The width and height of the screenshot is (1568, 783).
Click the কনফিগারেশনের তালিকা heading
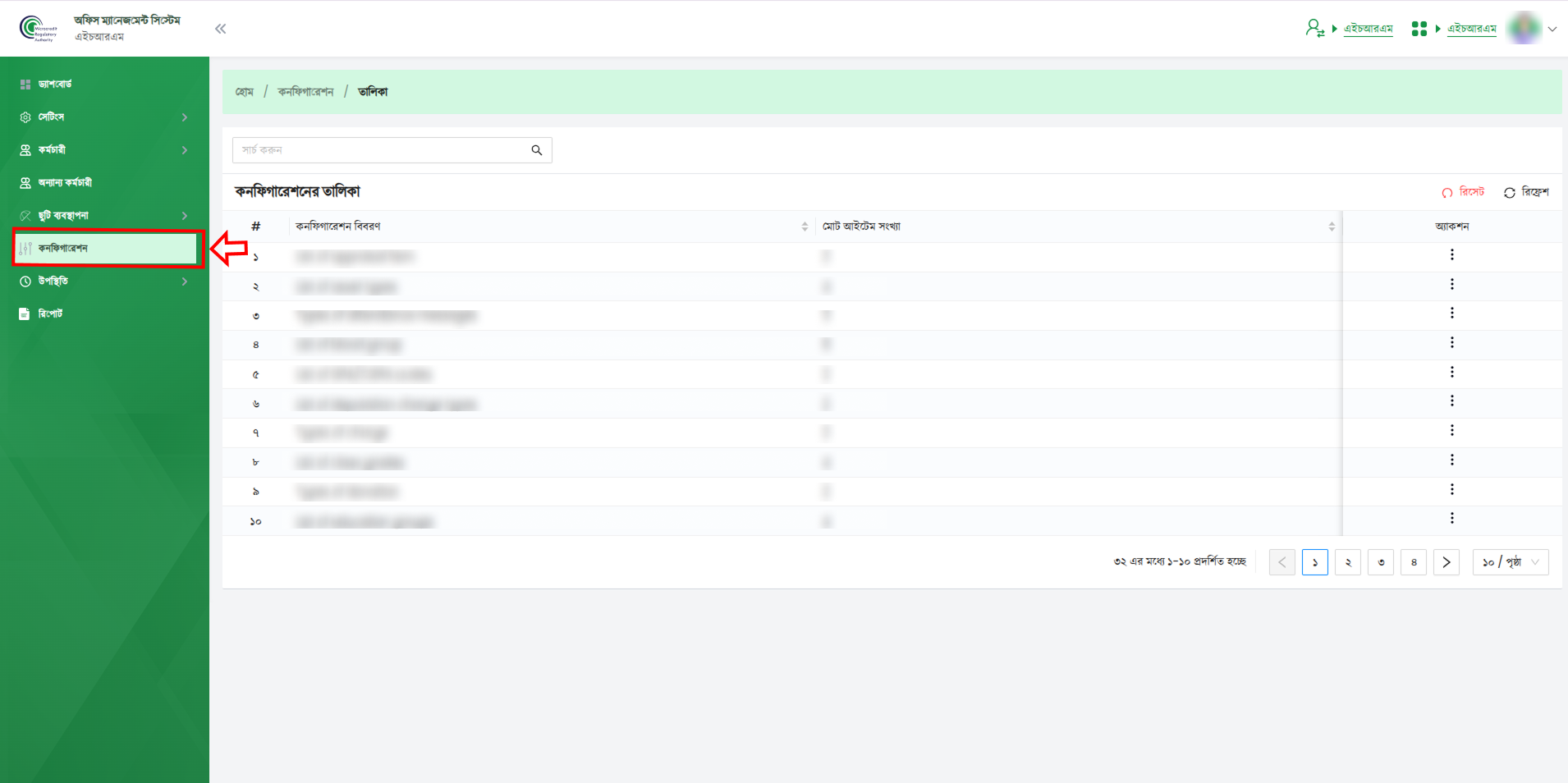tap(297, 192)
